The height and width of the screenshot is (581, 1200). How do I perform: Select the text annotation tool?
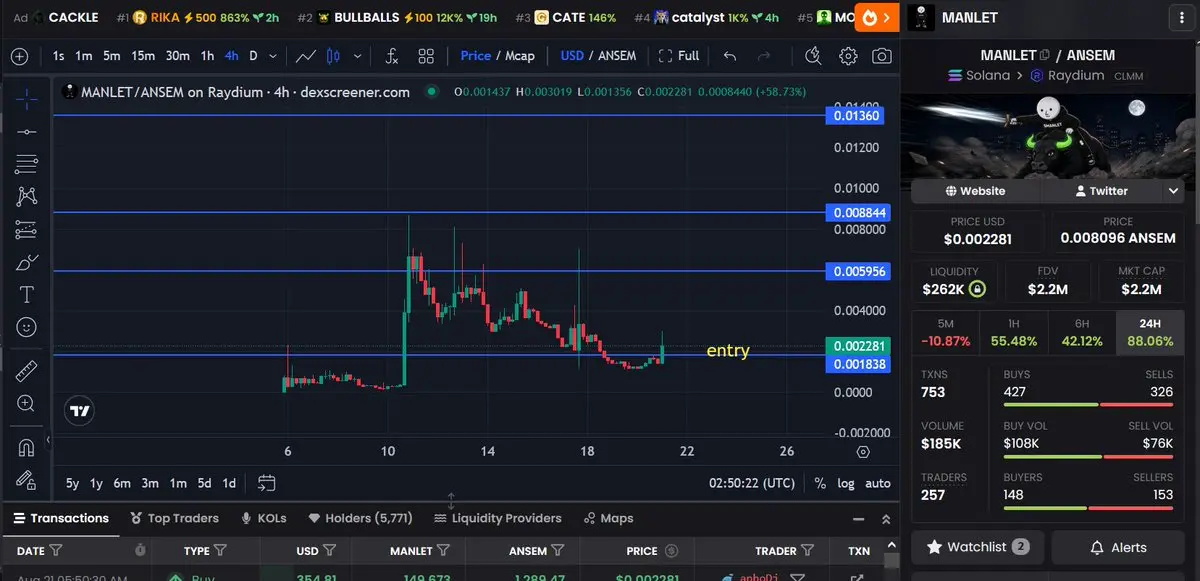point(27,294)
